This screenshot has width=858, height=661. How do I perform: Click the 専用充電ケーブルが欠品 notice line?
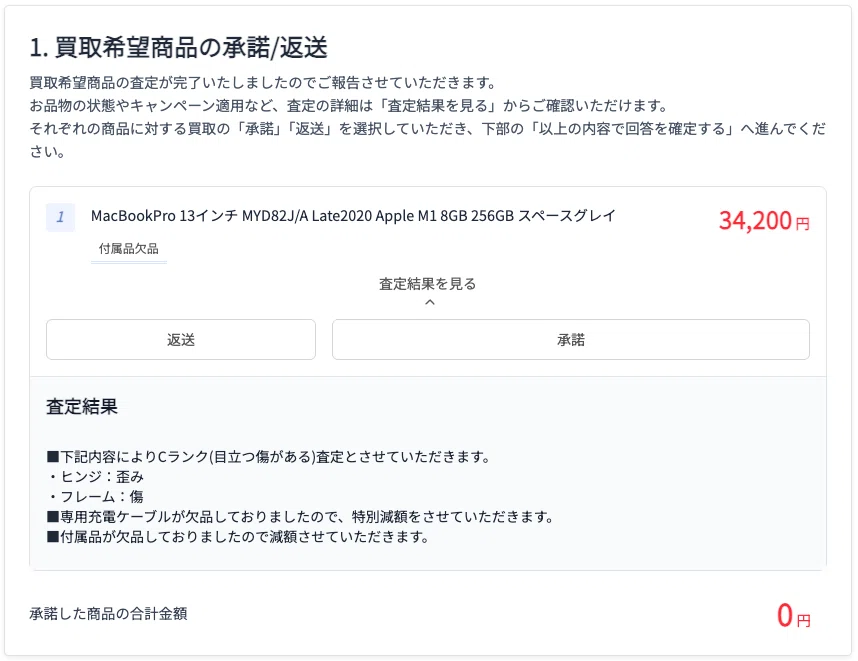click(300, 516)
